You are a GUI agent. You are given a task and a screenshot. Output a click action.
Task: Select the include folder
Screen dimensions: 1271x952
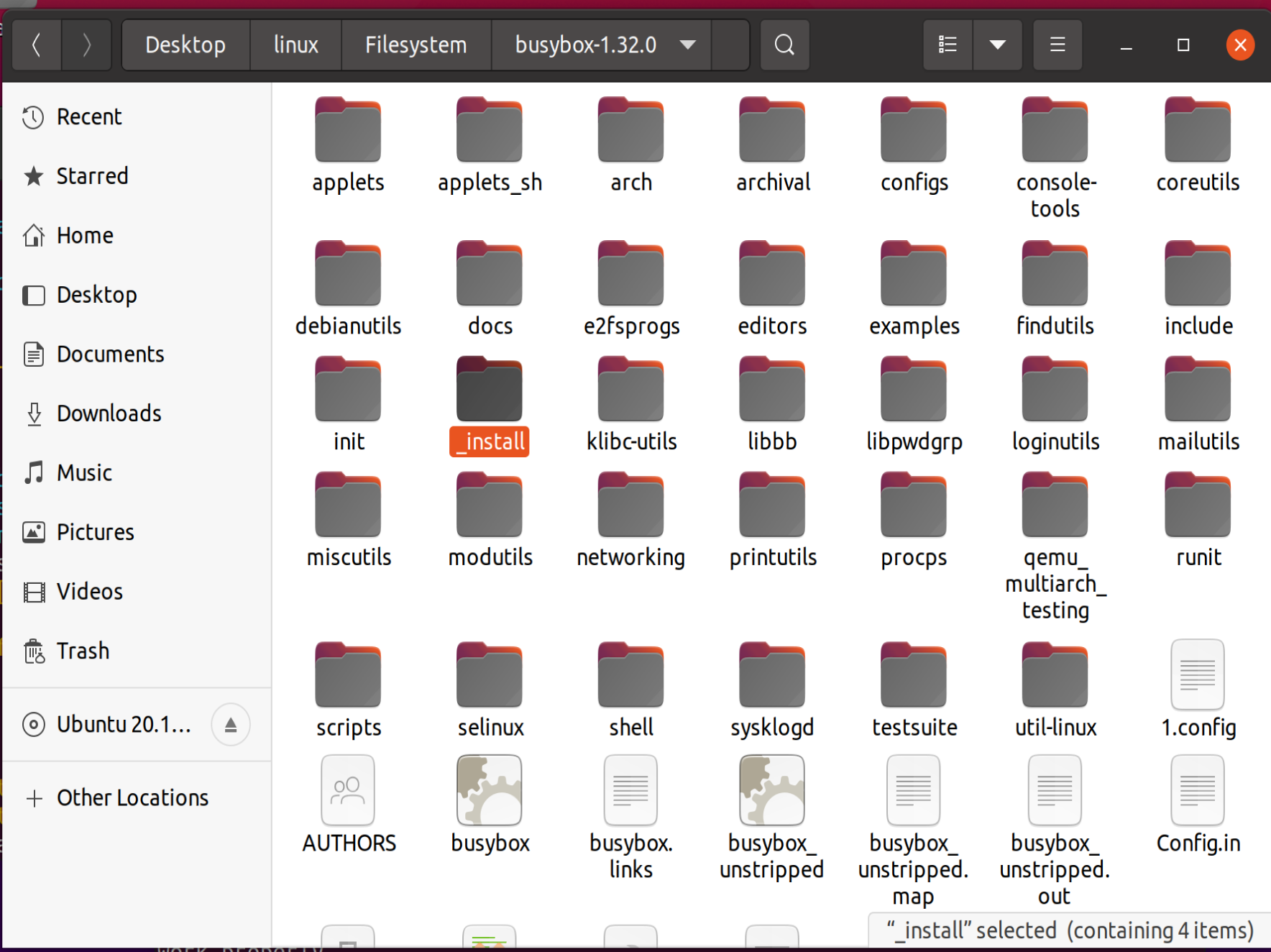[1198, 288]
